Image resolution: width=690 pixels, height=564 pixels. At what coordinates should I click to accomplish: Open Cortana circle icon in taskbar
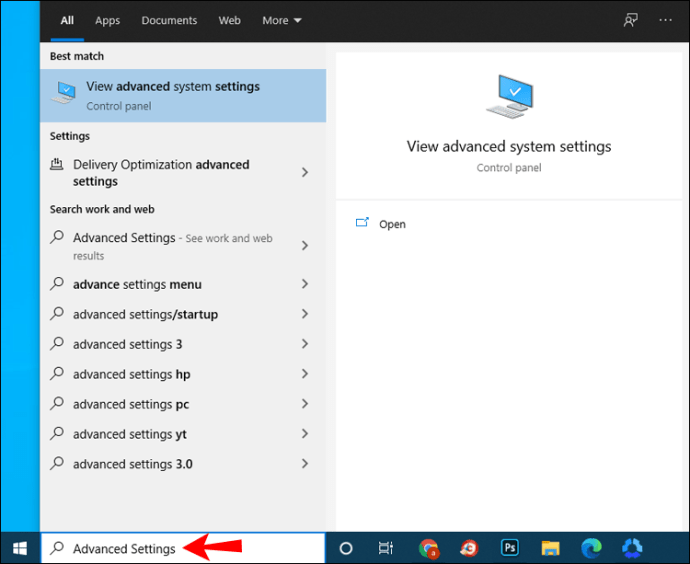[346, 548]
